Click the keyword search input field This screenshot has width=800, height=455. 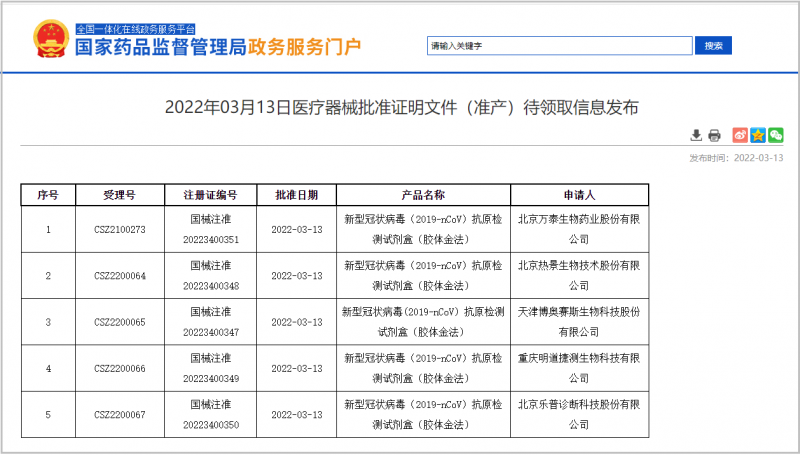point(559,46)
